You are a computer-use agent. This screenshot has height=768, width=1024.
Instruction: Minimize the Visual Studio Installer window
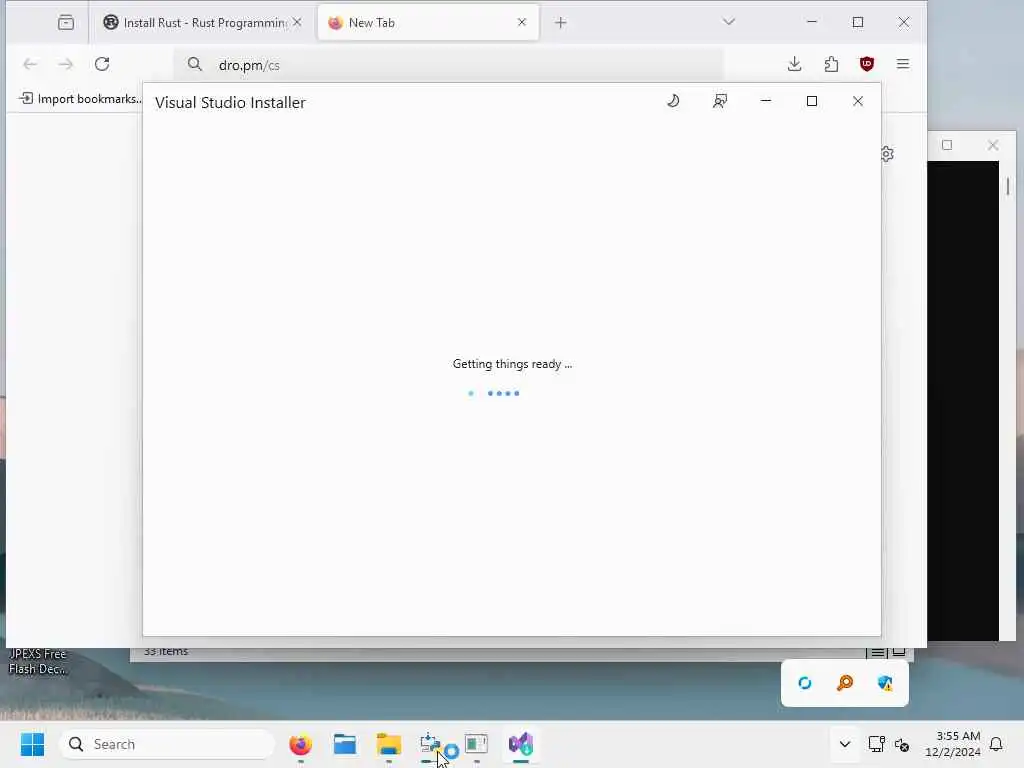click(x=766, y=101)
